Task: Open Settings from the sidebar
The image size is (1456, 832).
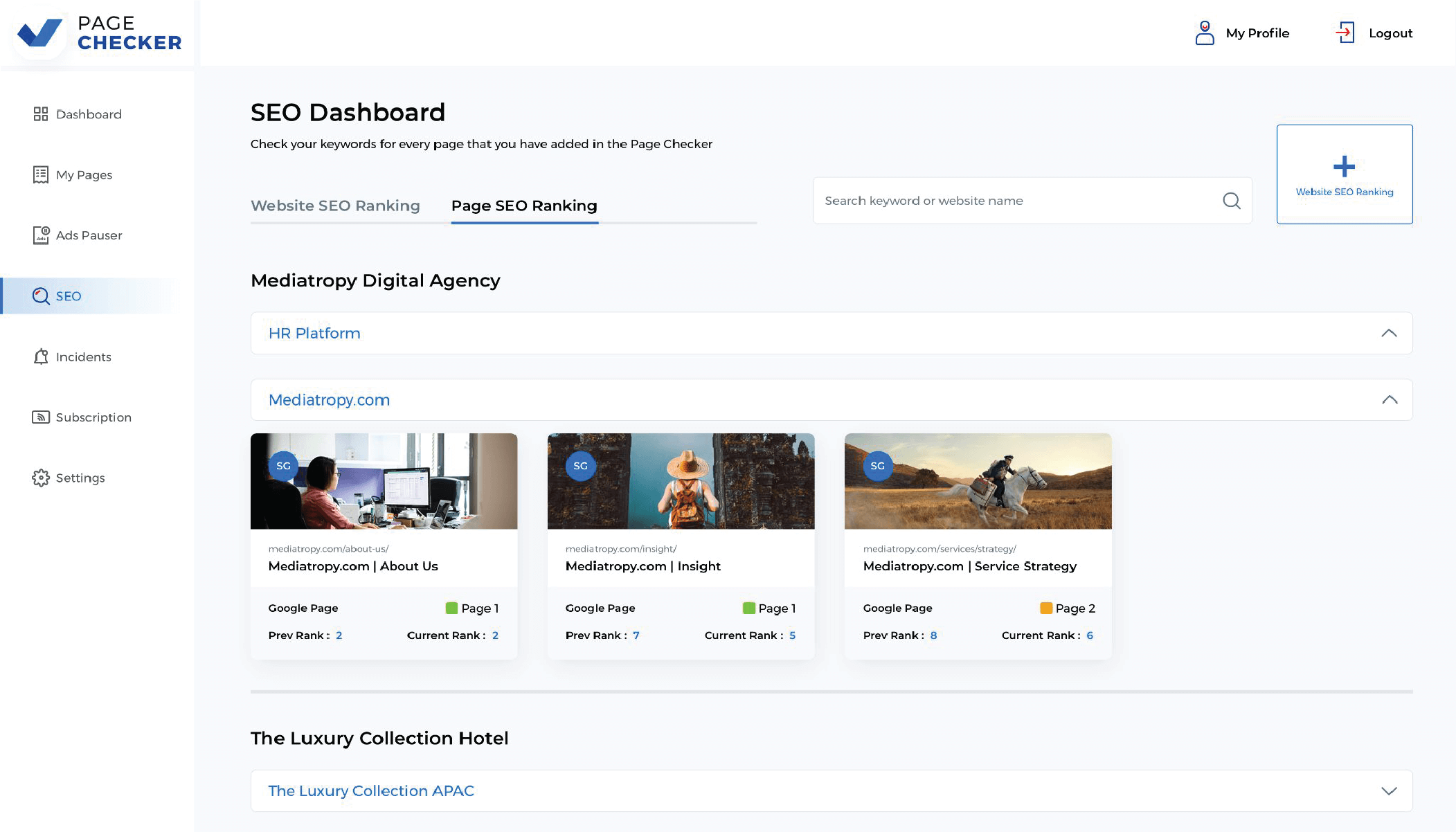Action: 80,478
